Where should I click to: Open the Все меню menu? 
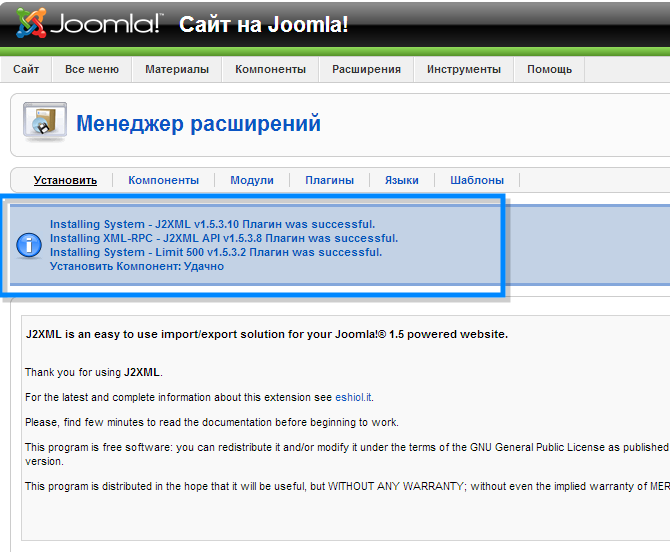point(92,69)
